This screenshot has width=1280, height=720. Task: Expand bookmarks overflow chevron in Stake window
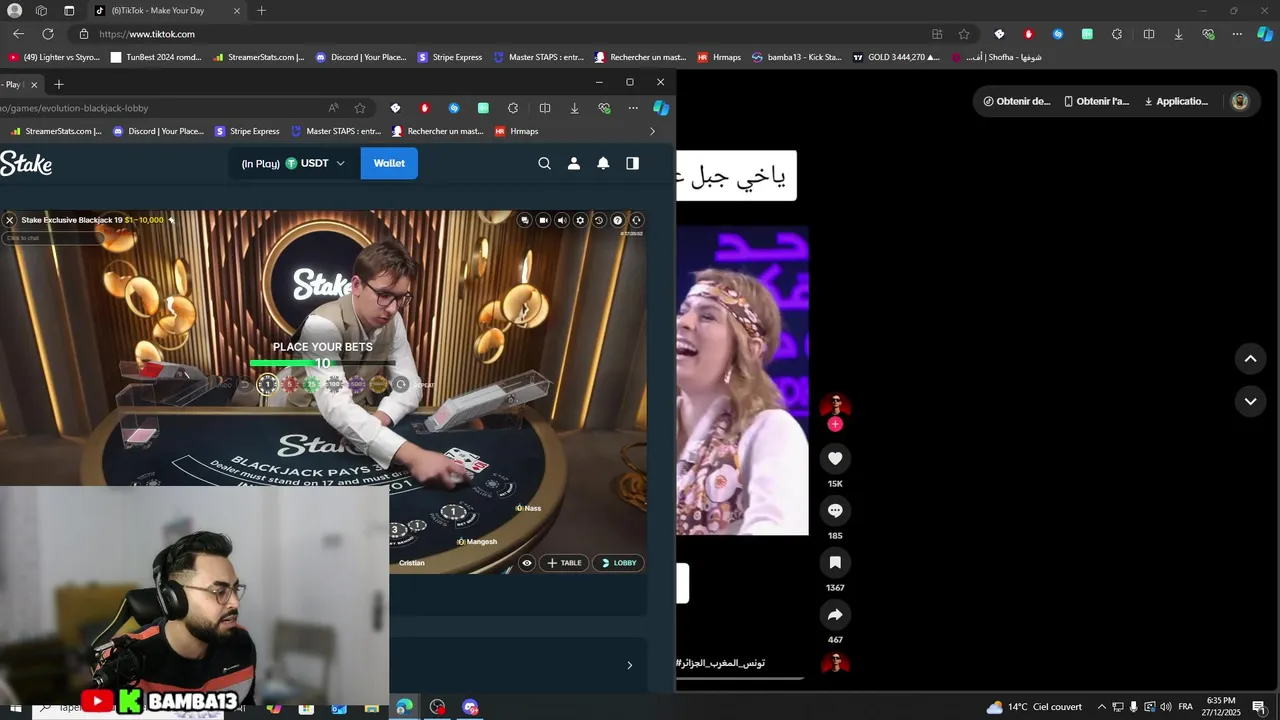tap(652, 131)
